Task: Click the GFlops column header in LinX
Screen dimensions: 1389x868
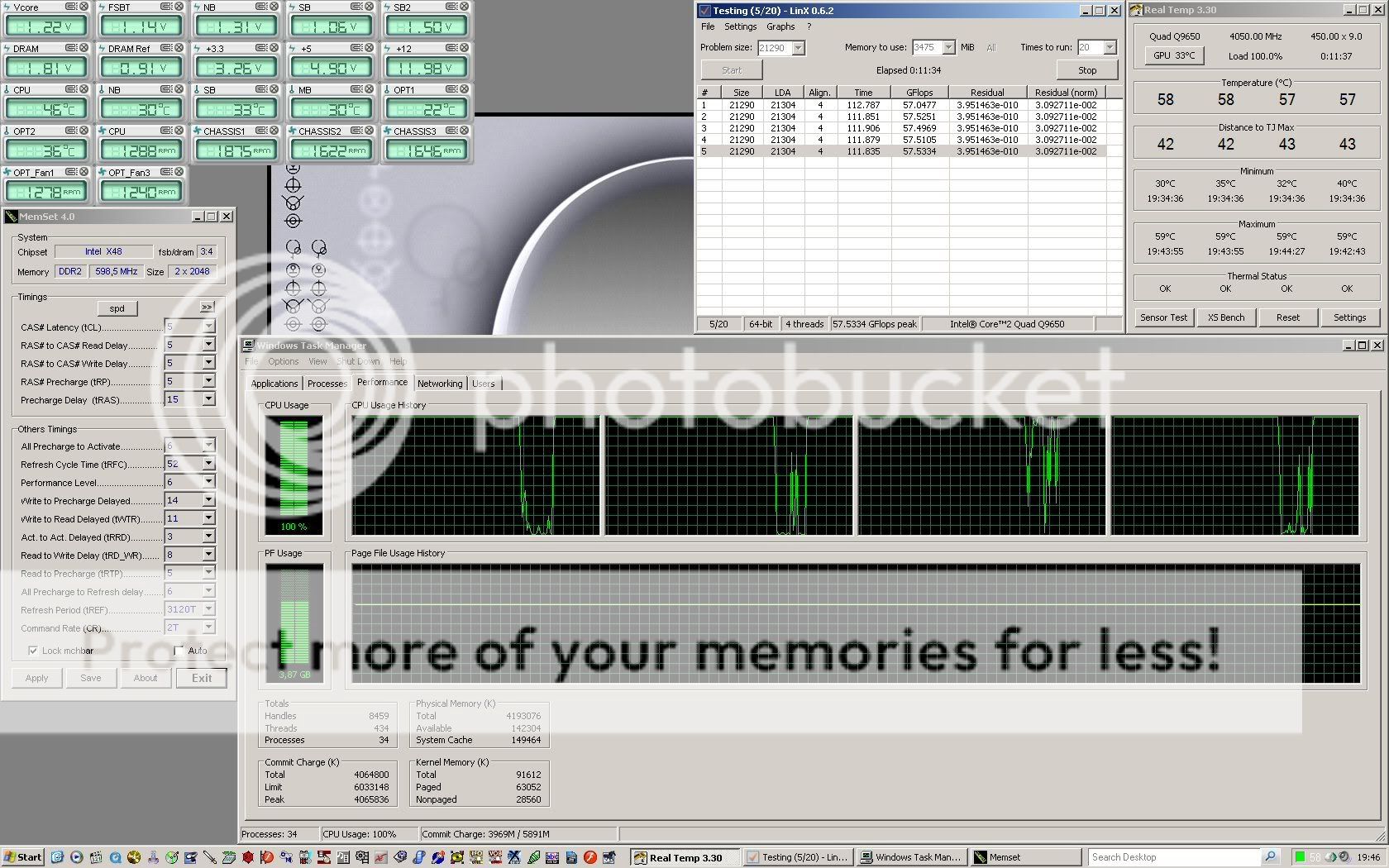Action: (x=919, y=93)
